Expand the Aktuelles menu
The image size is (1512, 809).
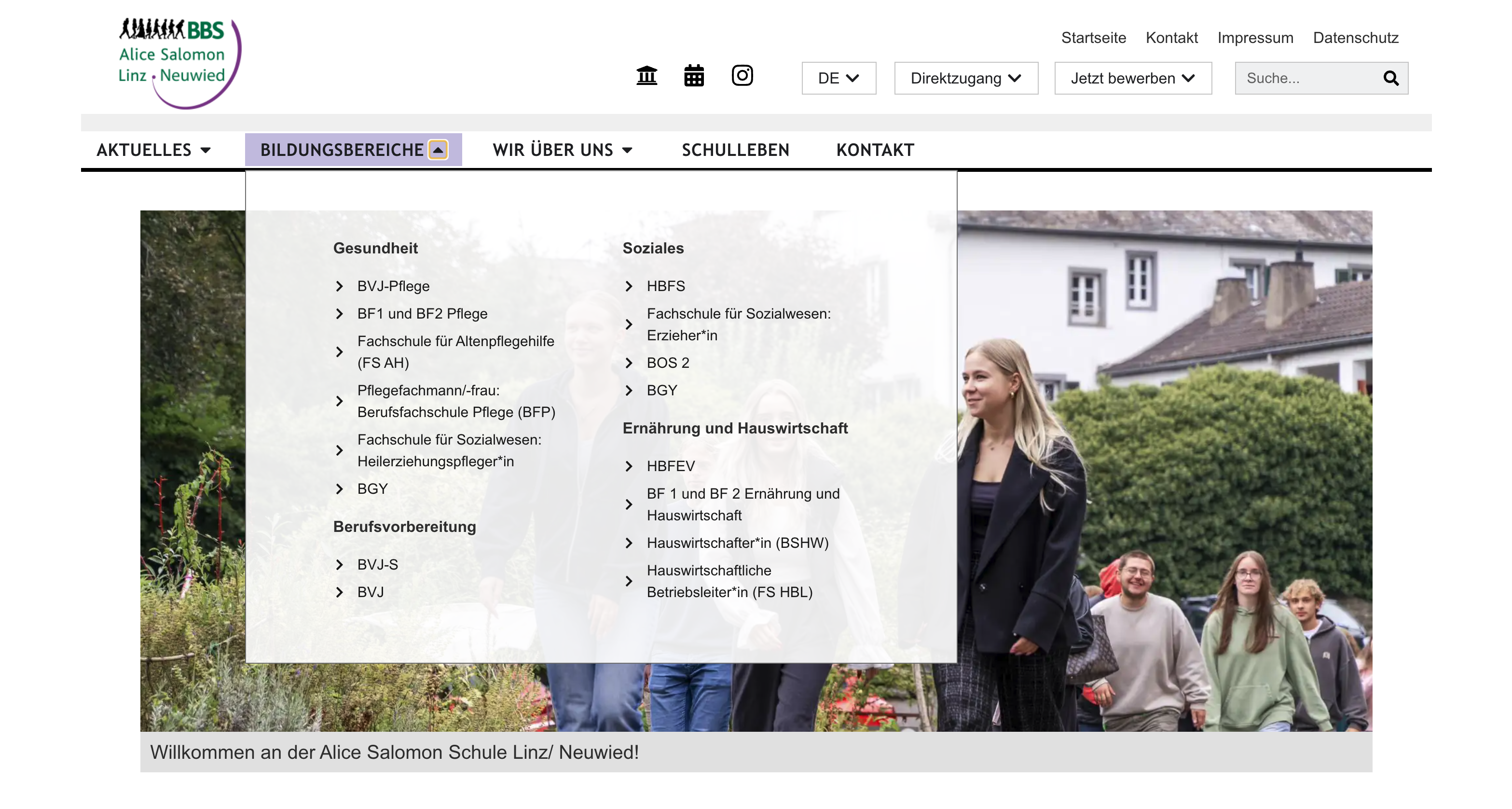tap(154, 150)
